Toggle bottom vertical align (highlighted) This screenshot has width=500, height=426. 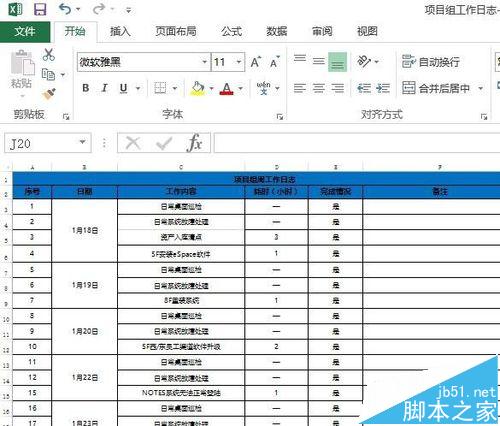(x=337, y=62)
